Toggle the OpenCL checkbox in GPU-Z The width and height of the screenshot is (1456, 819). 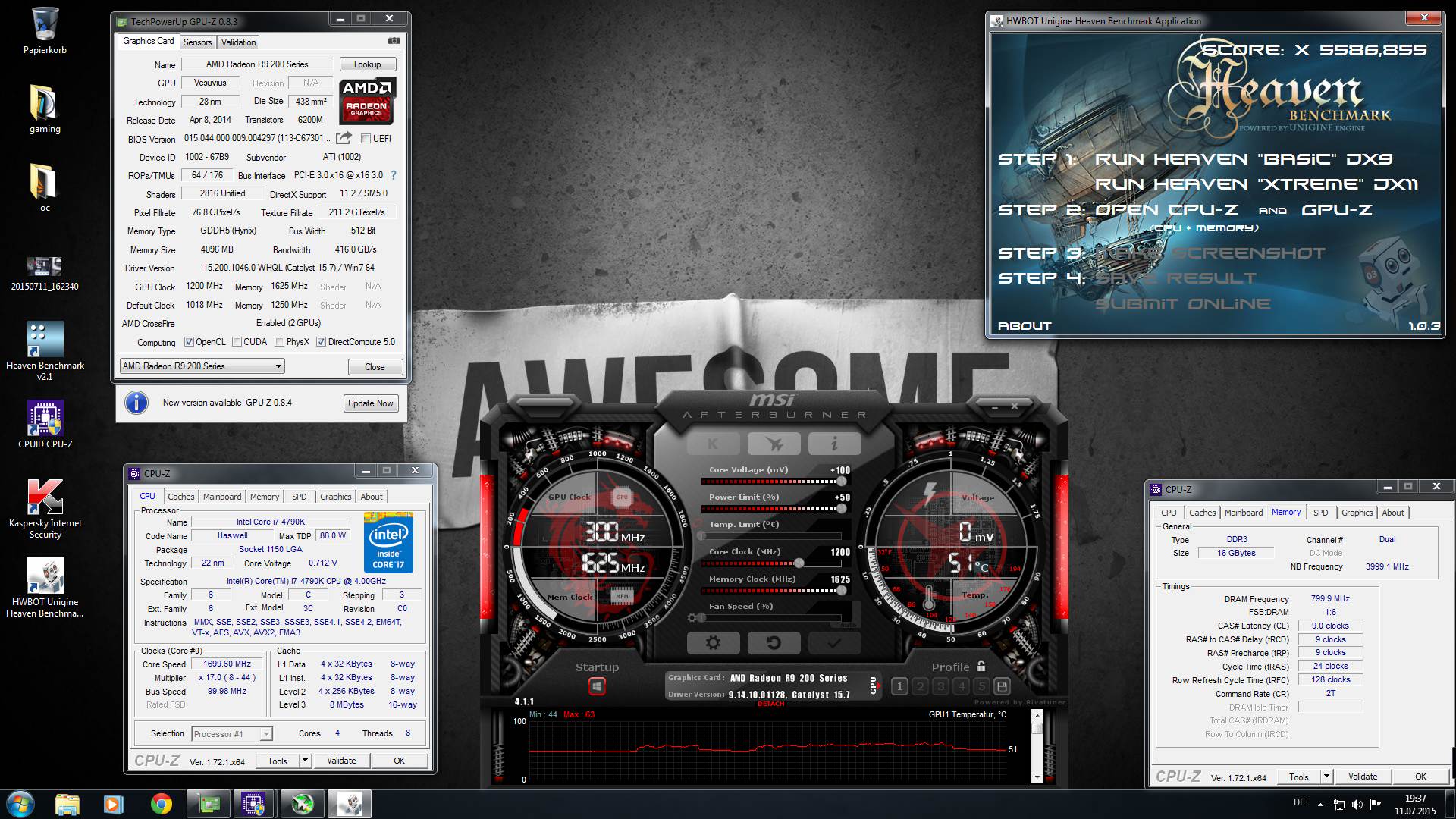tap(189, 342)
